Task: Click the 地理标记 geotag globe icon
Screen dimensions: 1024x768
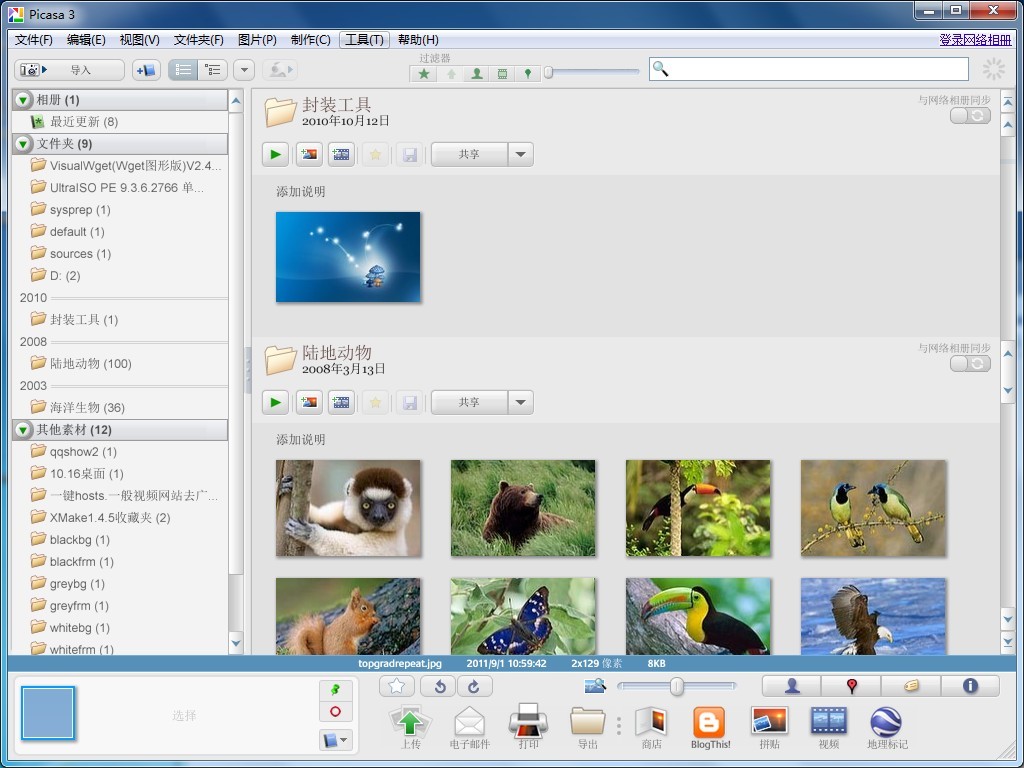Action: (886, 722)
